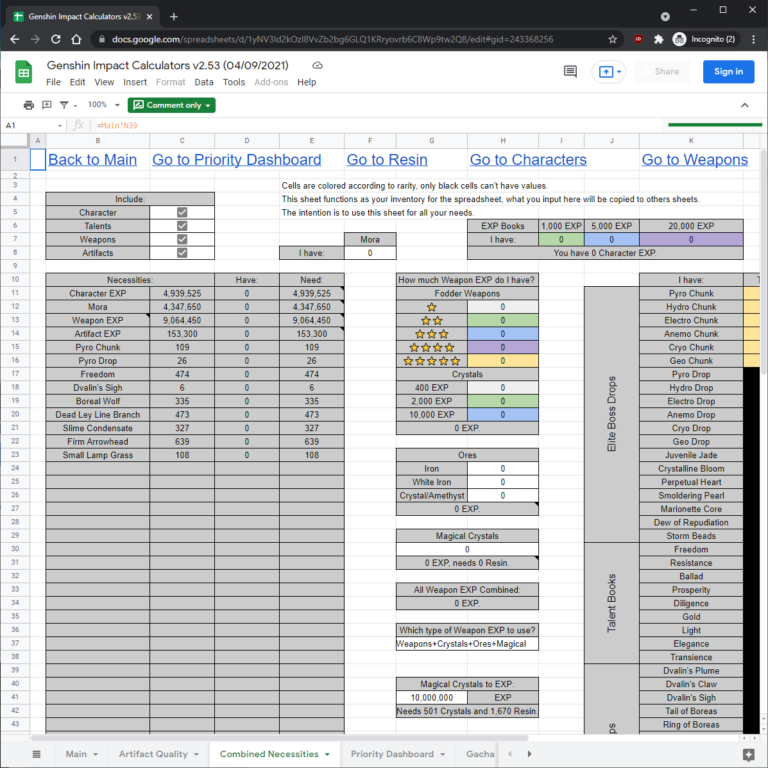
Task: Select the green 1,000 EXP books cell
Action: (561, 240)
